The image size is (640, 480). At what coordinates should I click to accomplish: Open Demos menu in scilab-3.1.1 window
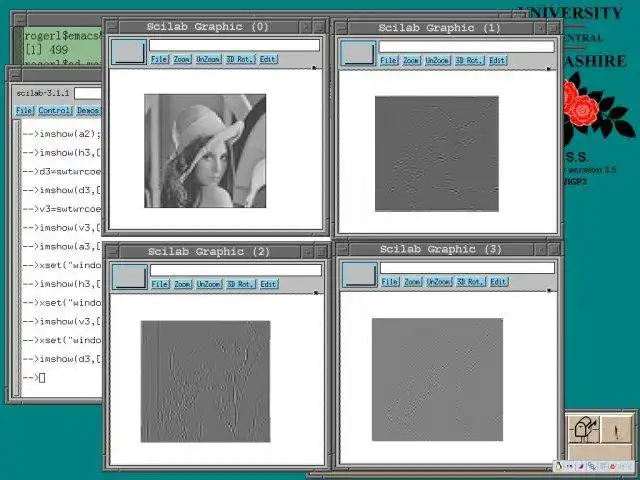click(x=89, y=111)
